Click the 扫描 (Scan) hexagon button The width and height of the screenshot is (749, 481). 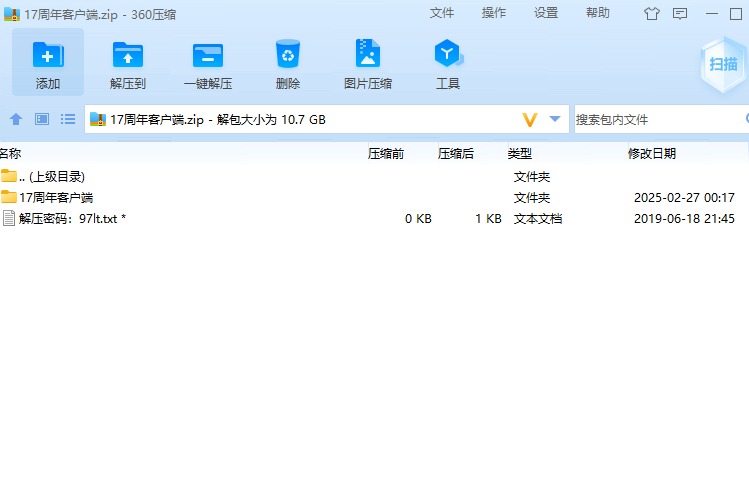pos(724,64)
